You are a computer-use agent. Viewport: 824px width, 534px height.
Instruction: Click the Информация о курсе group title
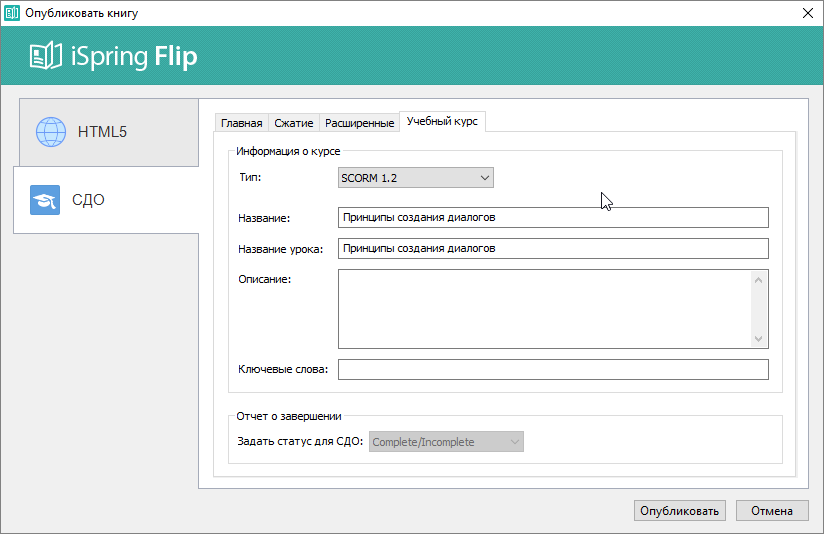288,151
